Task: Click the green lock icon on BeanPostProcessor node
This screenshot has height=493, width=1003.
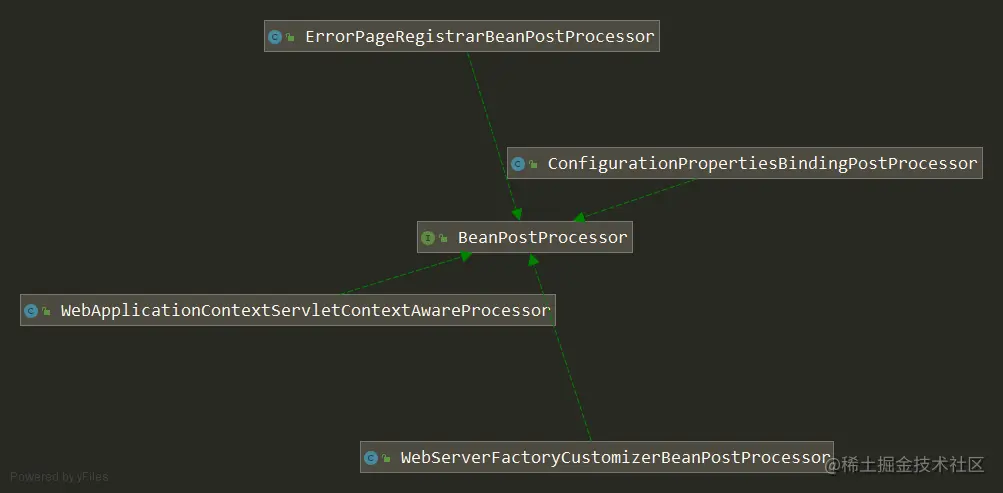Action: point(443,239)
